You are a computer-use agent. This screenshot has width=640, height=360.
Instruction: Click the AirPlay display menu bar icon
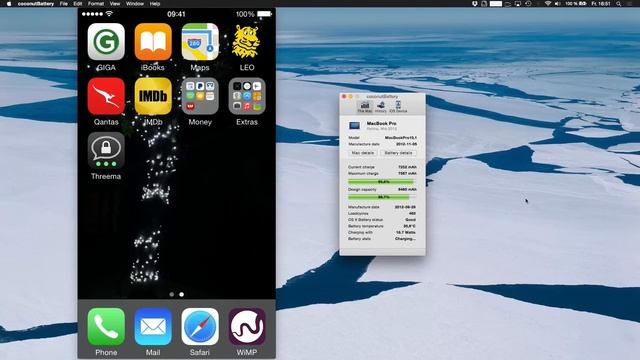[x=518, y=4]
